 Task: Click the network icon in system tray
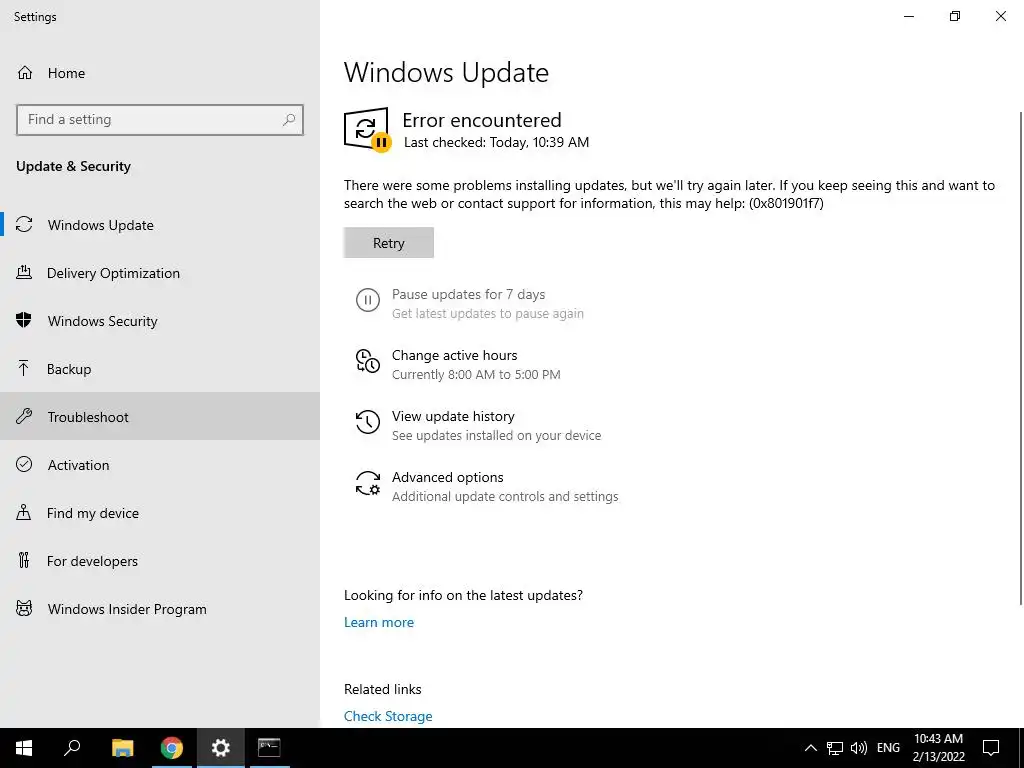(835, 748)
